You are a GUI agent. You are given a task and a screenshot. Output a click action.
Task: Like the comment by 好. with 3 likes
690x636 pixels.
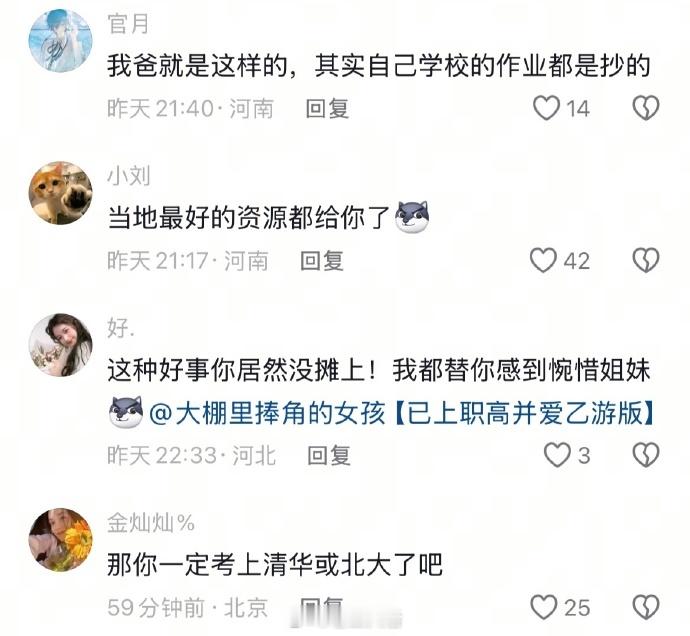pos(557,455)
